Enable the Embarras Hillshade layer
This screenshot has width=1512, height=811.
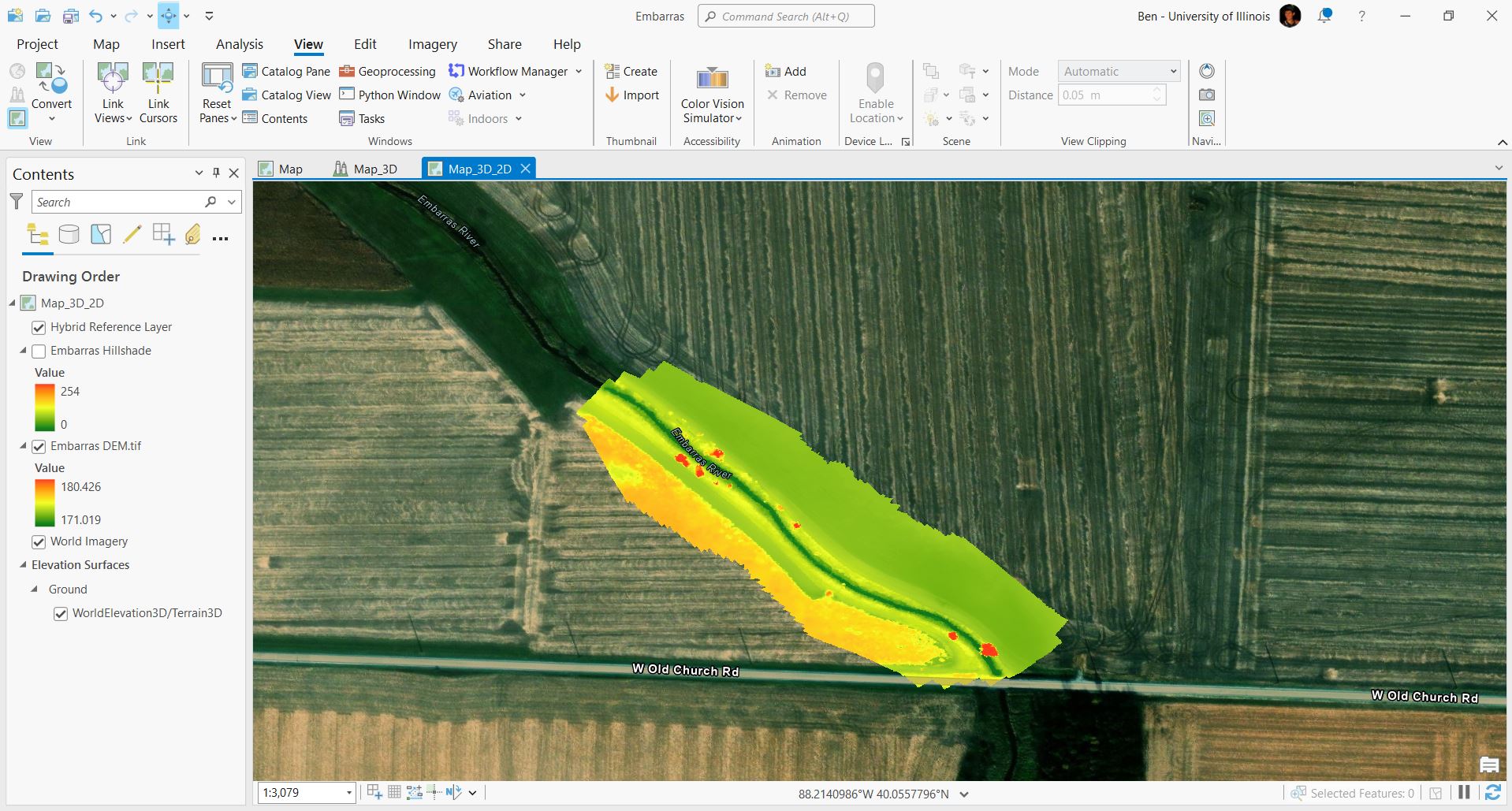(39, 352)
